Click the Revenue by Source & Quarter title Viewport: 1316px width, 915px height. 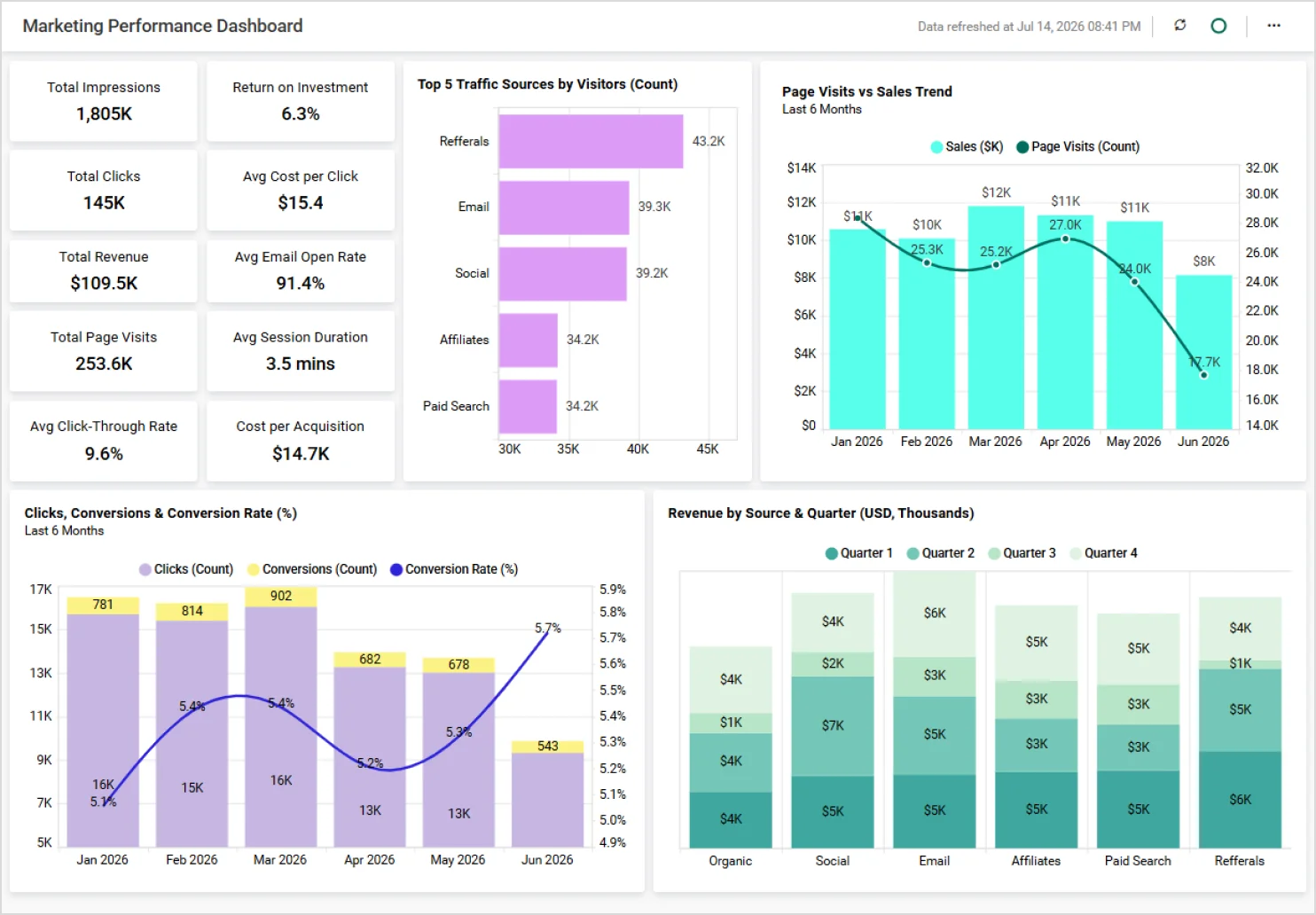click(821, 513)
